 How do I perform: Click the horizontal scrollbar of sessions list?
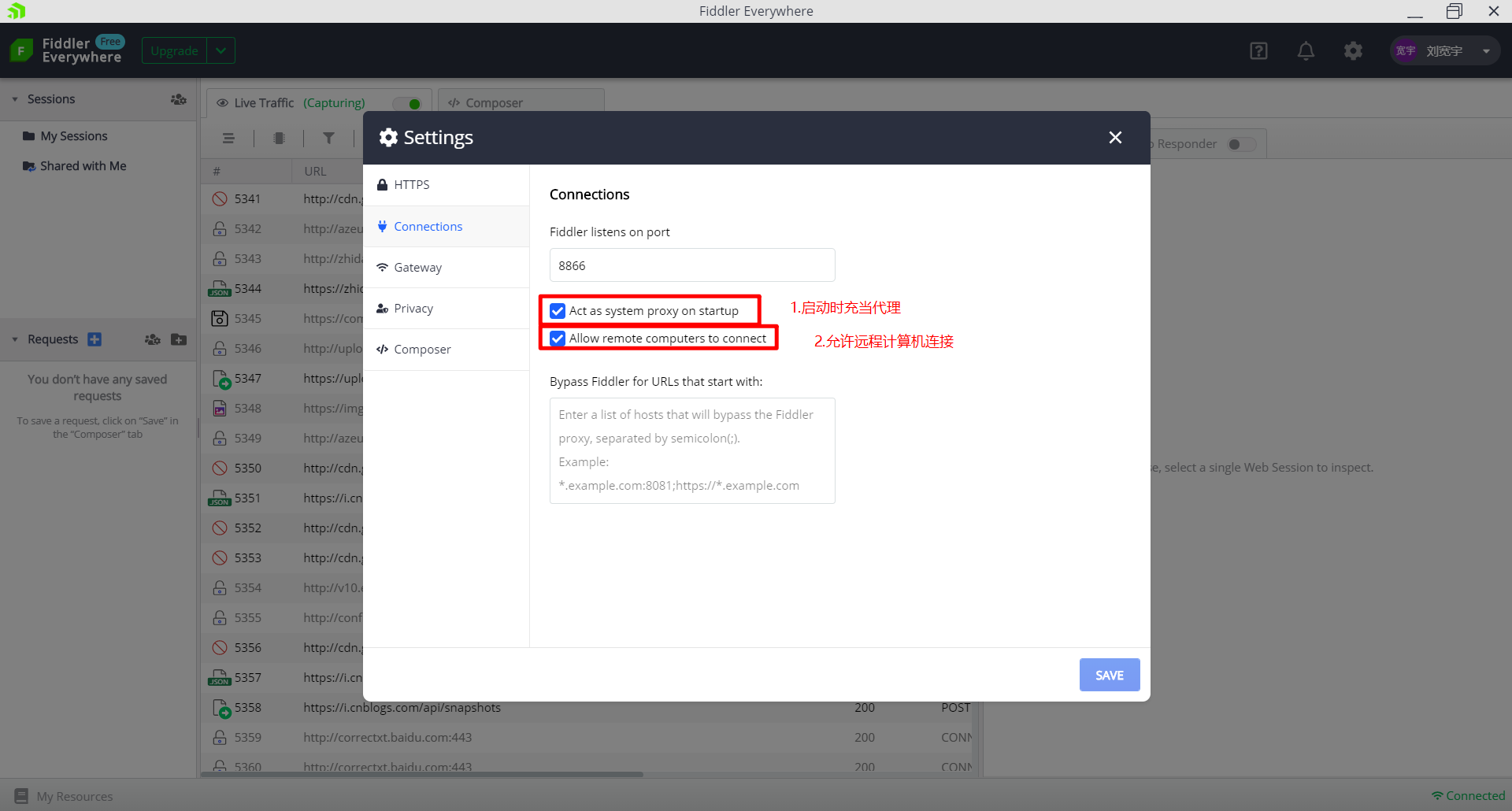422,775
